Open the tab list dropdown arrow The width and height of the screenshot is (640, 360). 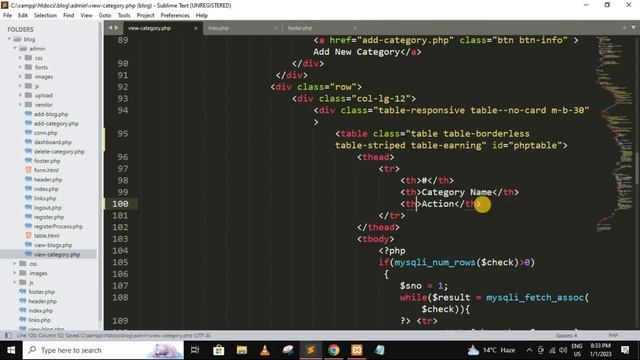633,28
